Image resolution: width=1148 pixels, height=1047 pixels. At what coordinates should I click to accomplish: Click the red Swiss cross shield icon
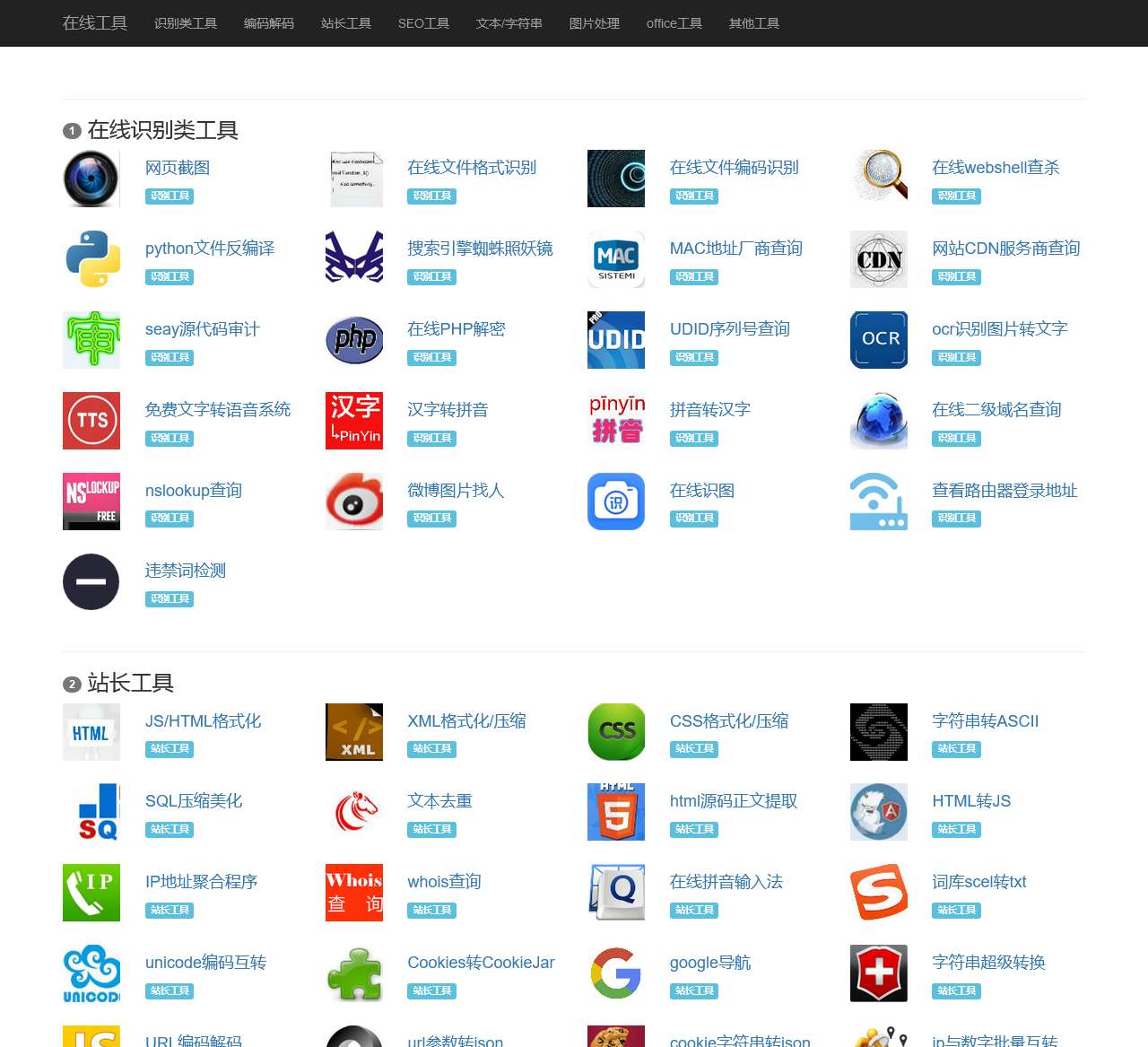(x=879, y=973)
